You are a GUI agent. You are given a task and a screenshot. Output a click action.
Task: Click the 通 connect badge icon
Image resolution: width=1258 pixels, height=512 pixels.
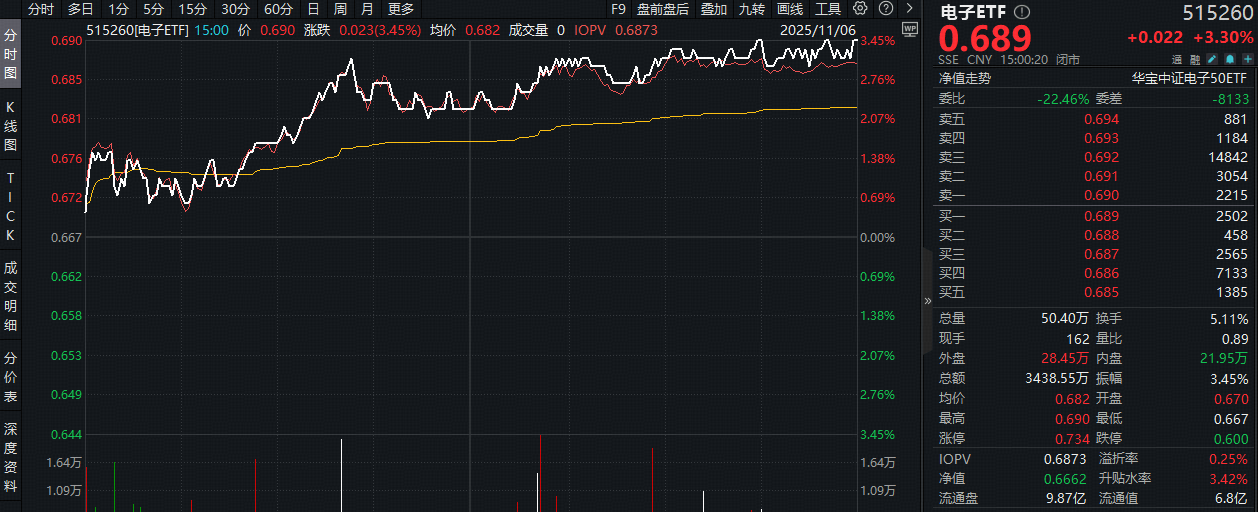pos(1178,60)
